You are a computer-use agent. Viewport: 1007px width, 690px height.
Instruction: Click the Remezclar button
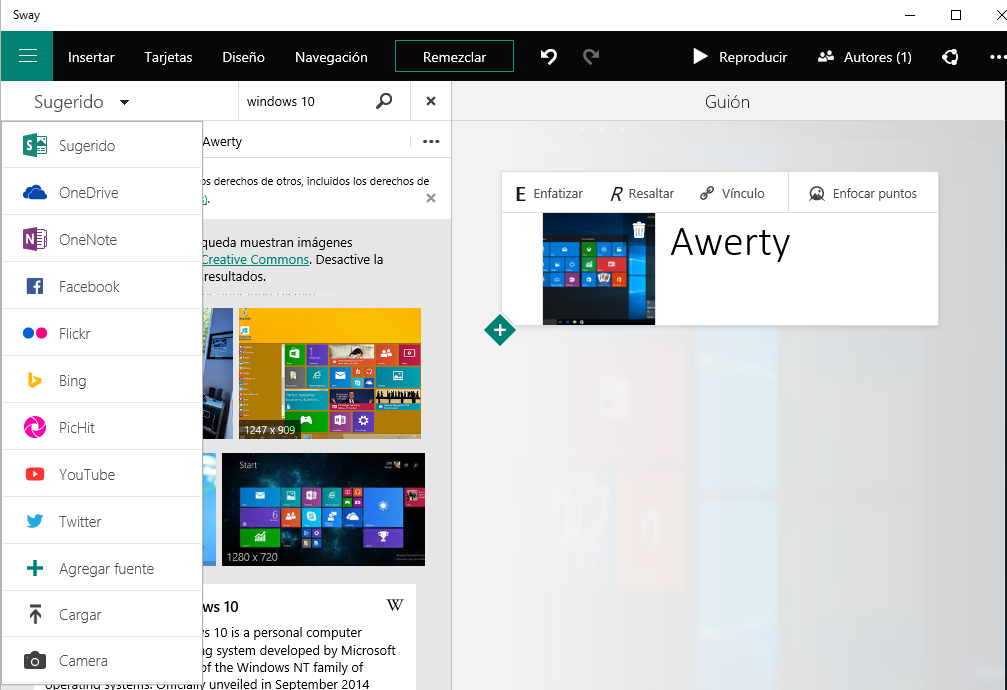tap(454, 56)
